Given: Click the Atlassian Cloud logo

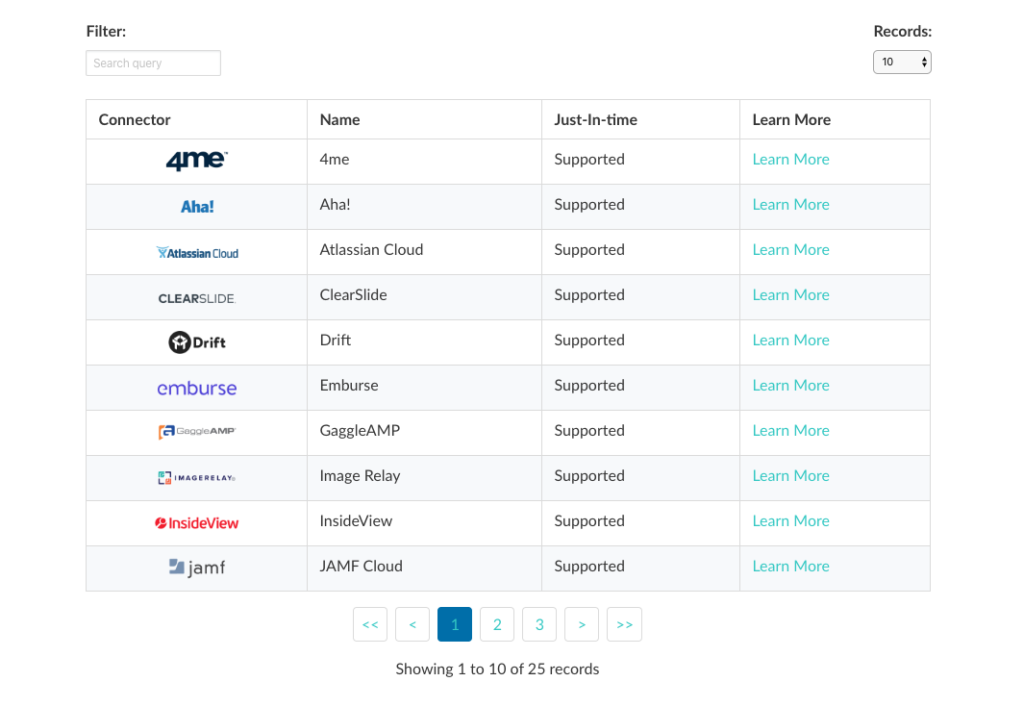Looking at the screenshot, I should point(197,253).
